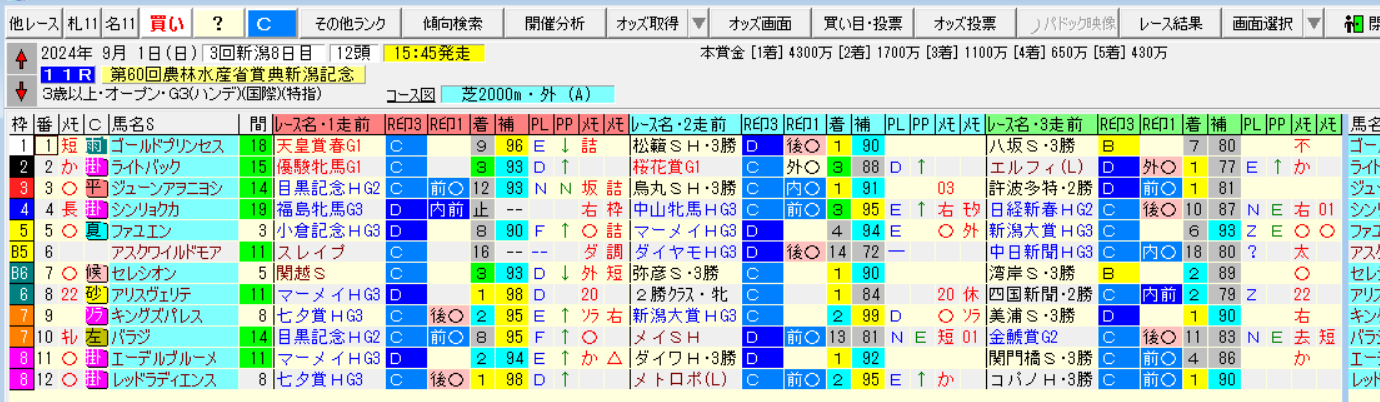Viewport: 1380px width, 402px height.
Task: Click the 平 mark beside ジューンアヲニヨシ
Action: coord(95,187)
